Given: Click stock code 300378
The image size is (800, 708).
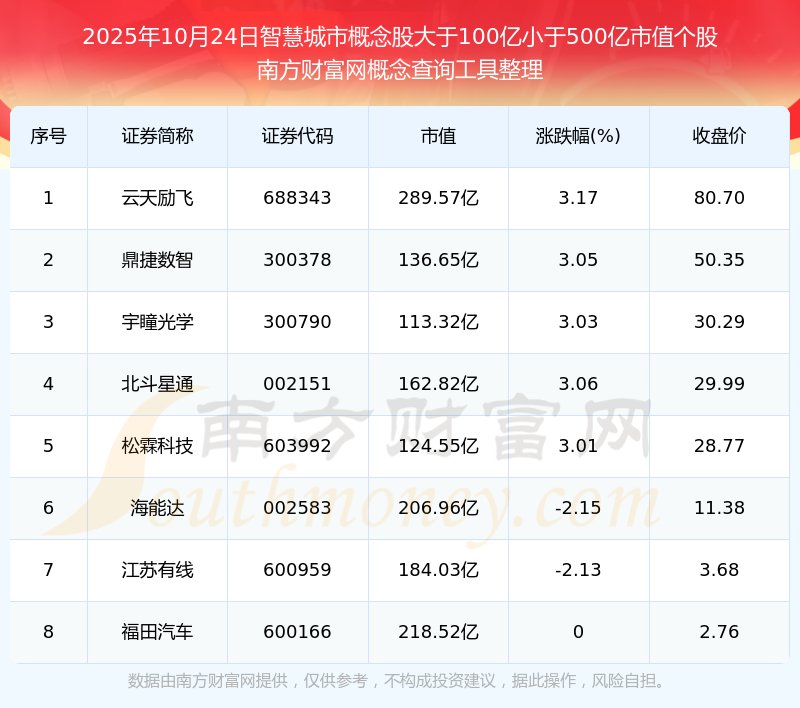Looking at the screenshot, I should click(297, 260).
